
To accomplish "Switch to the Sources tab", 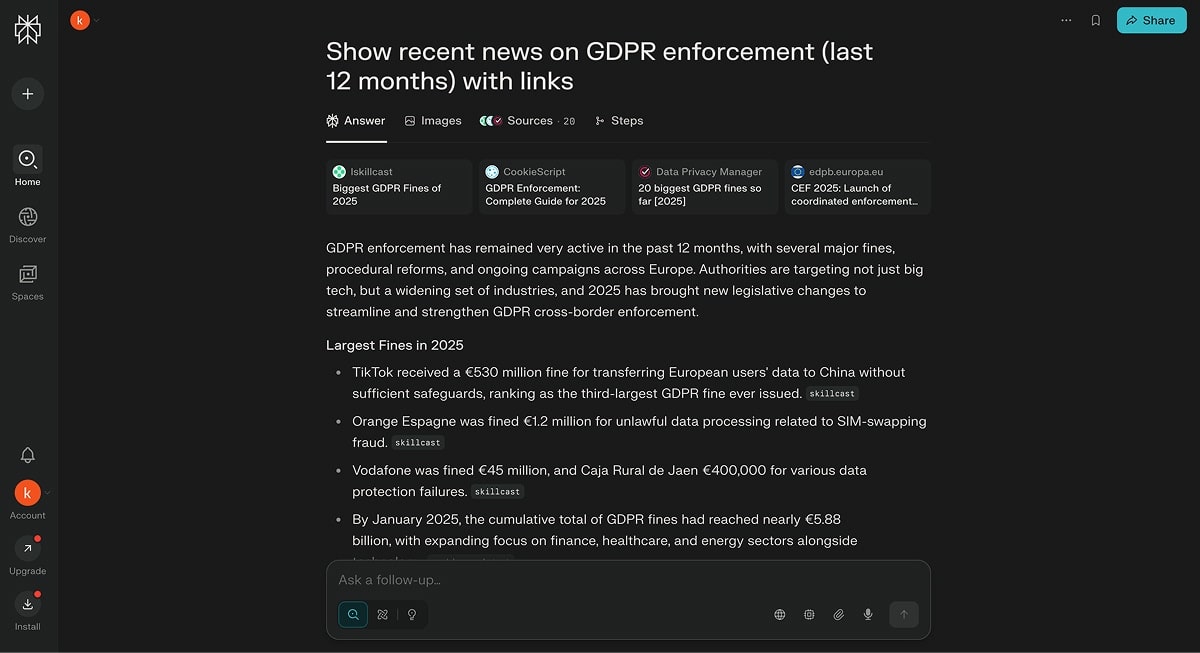I will point(527,121).
